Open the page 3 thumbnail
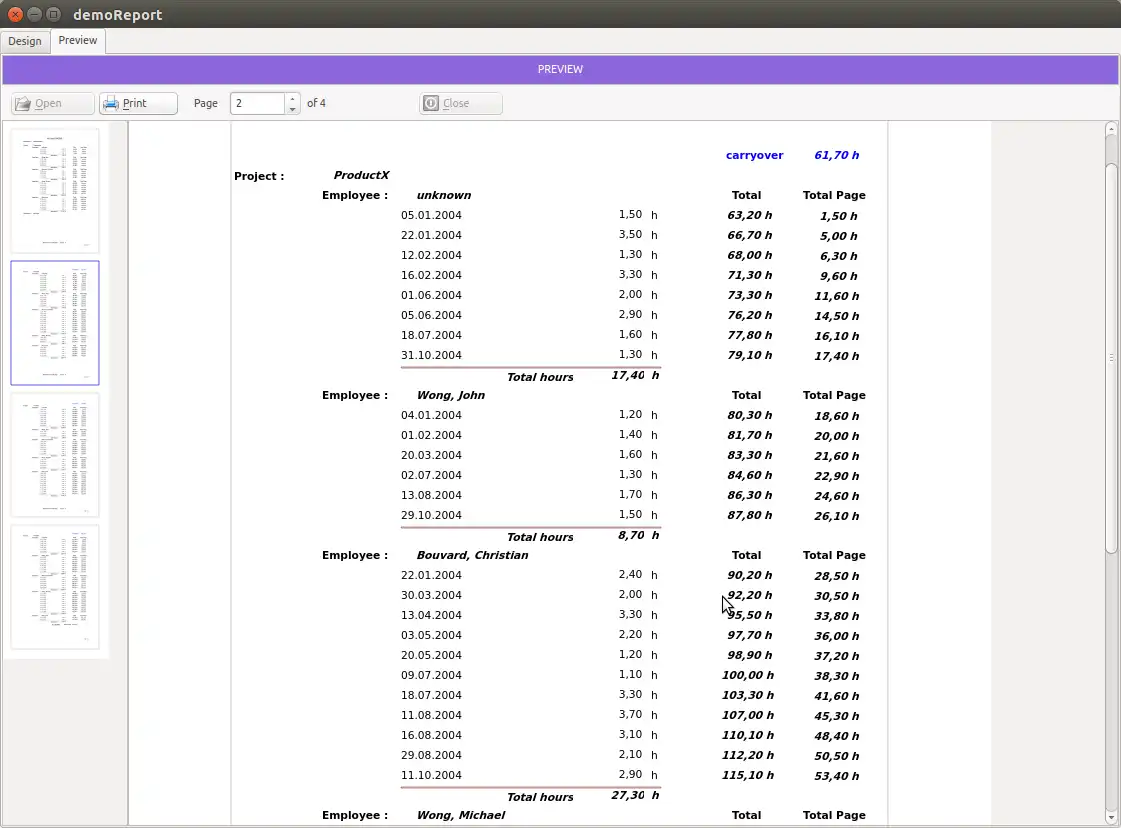 (x=55, y=455)
